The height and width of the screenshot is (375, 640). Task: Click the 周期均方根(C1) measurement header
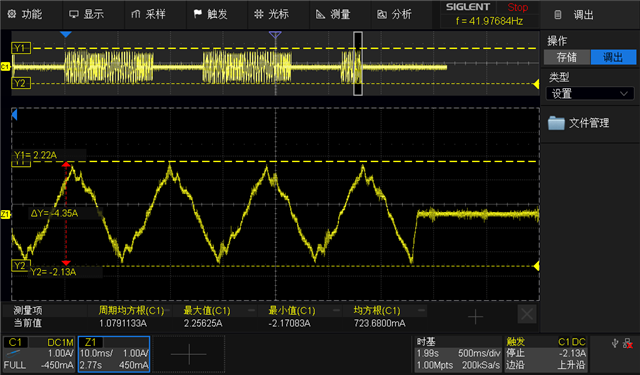(x=131, y=311)
